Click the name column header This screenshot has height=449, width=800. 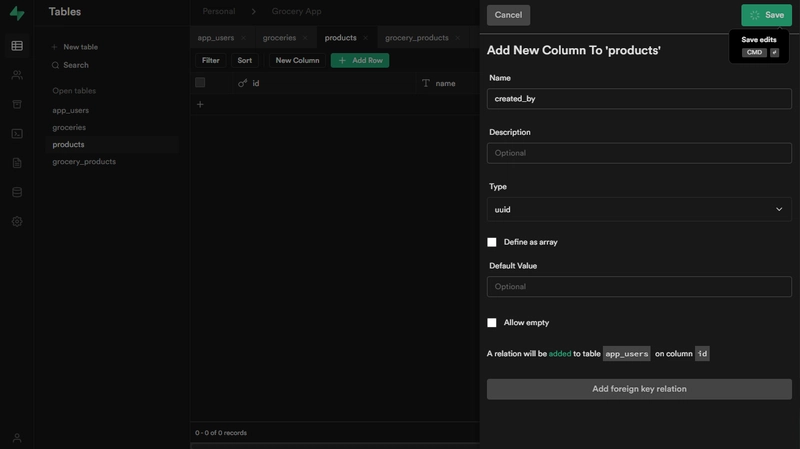pos(448,83)
